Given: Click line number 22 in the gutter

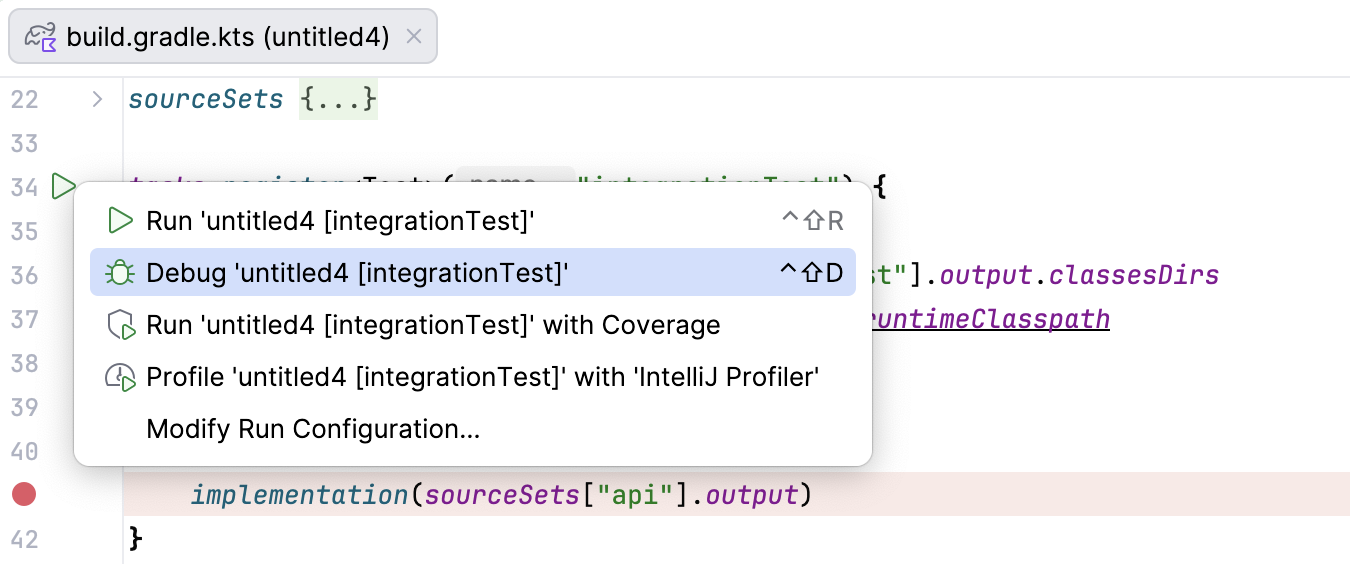Looking at the screenshot, I should pos(24,99).
